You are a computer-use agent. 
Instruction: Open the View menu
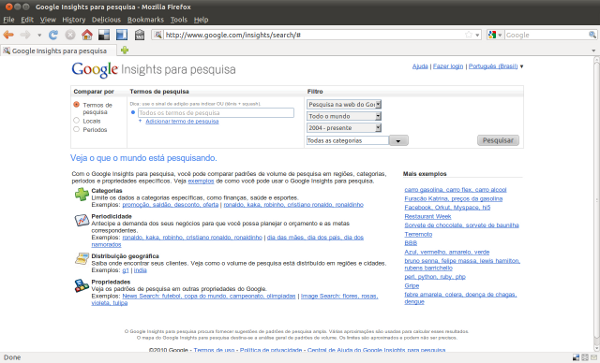coord(48,20)
